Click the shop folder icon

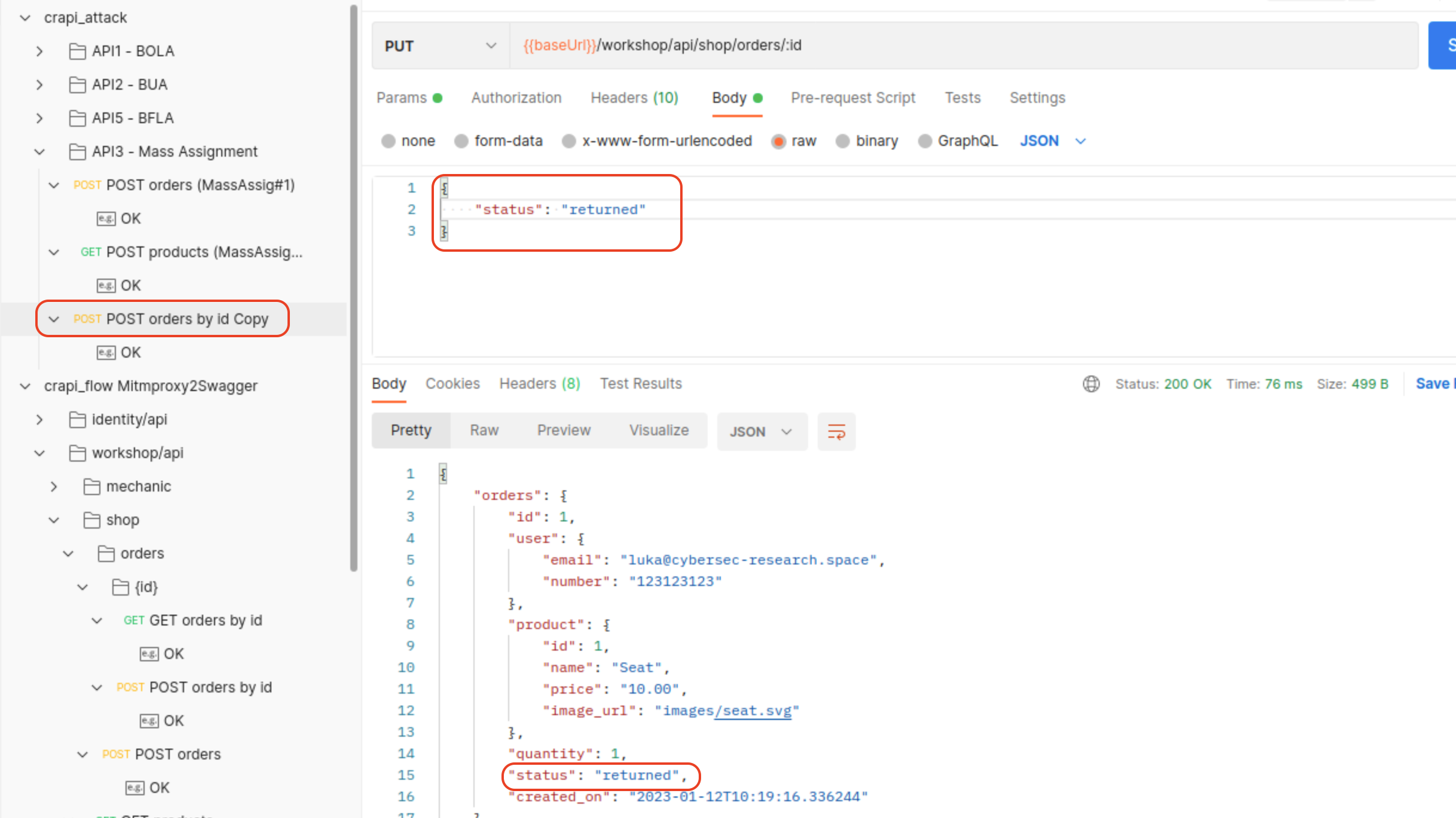click(x=91, y=520)
